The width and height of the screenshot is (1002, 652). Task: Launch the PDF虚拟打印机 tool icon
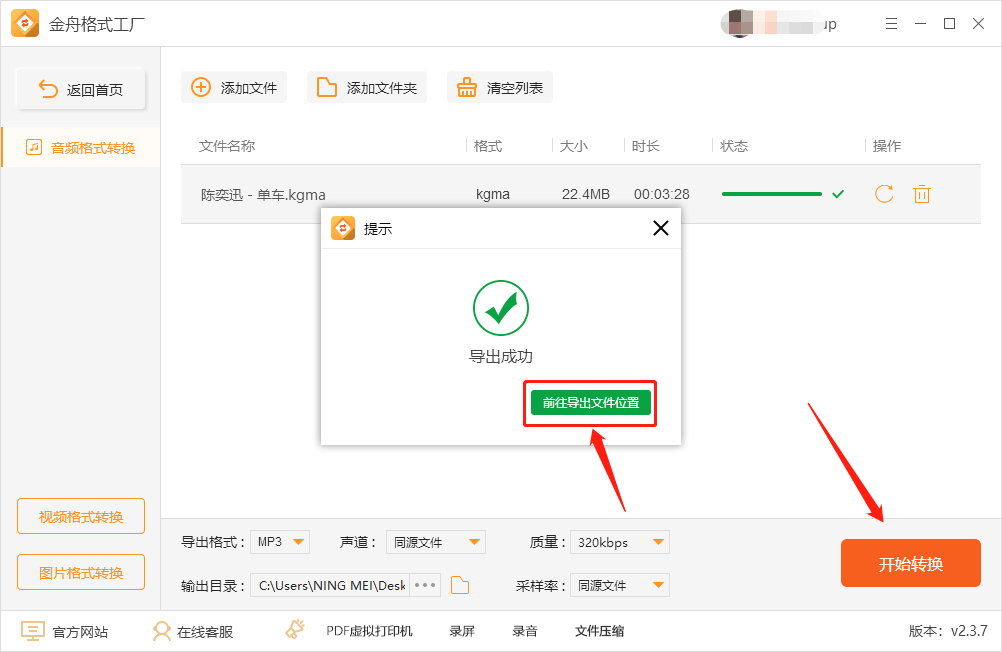(295, 631)
